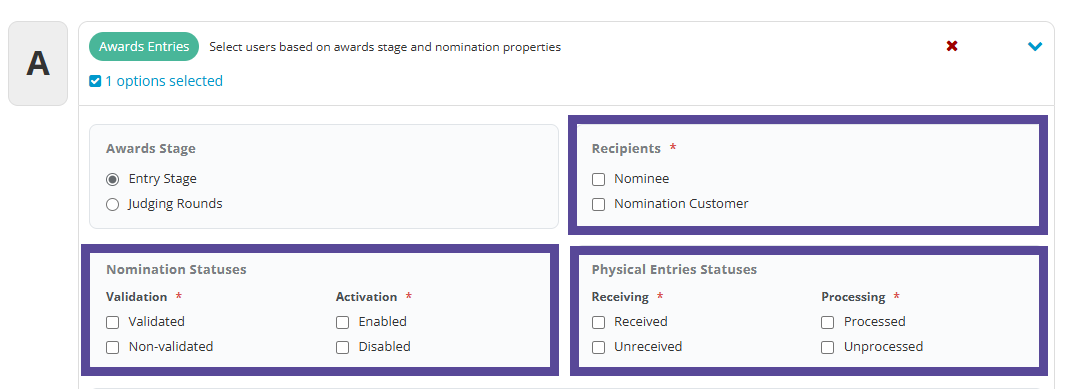
Task: Select the Entry Stage radio button
Action: point(113,179)
